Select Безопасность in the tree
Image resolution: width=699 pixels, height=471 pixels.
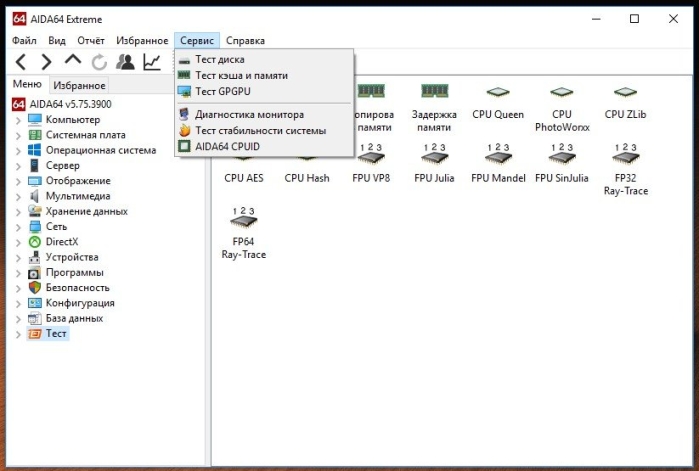69,287
